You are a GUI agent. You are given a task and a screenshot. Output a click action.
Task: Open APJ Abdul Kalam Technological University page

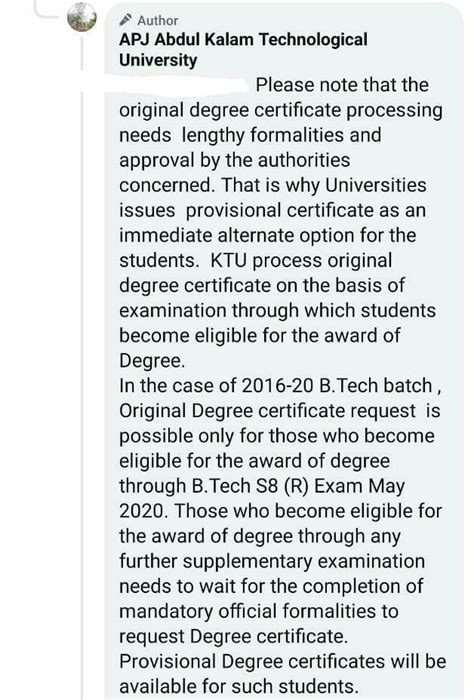pos(243,50)
